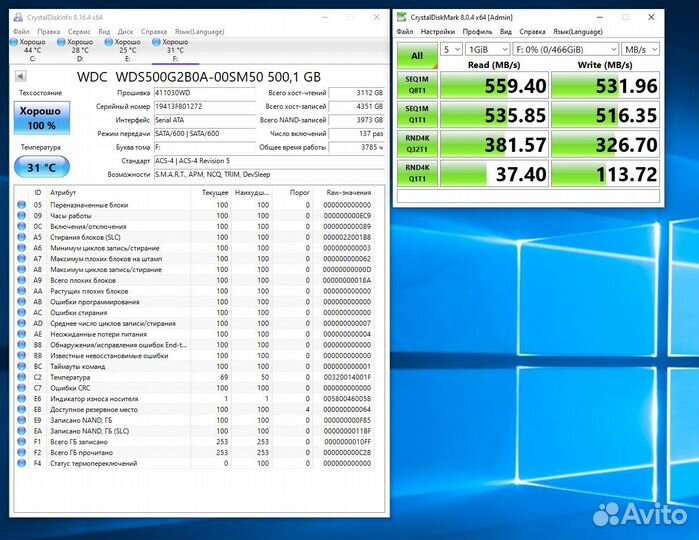The width and height of the screenshot is (699, 540).
Task: Click the status icon for attribute A5
Action: [21, 237]
